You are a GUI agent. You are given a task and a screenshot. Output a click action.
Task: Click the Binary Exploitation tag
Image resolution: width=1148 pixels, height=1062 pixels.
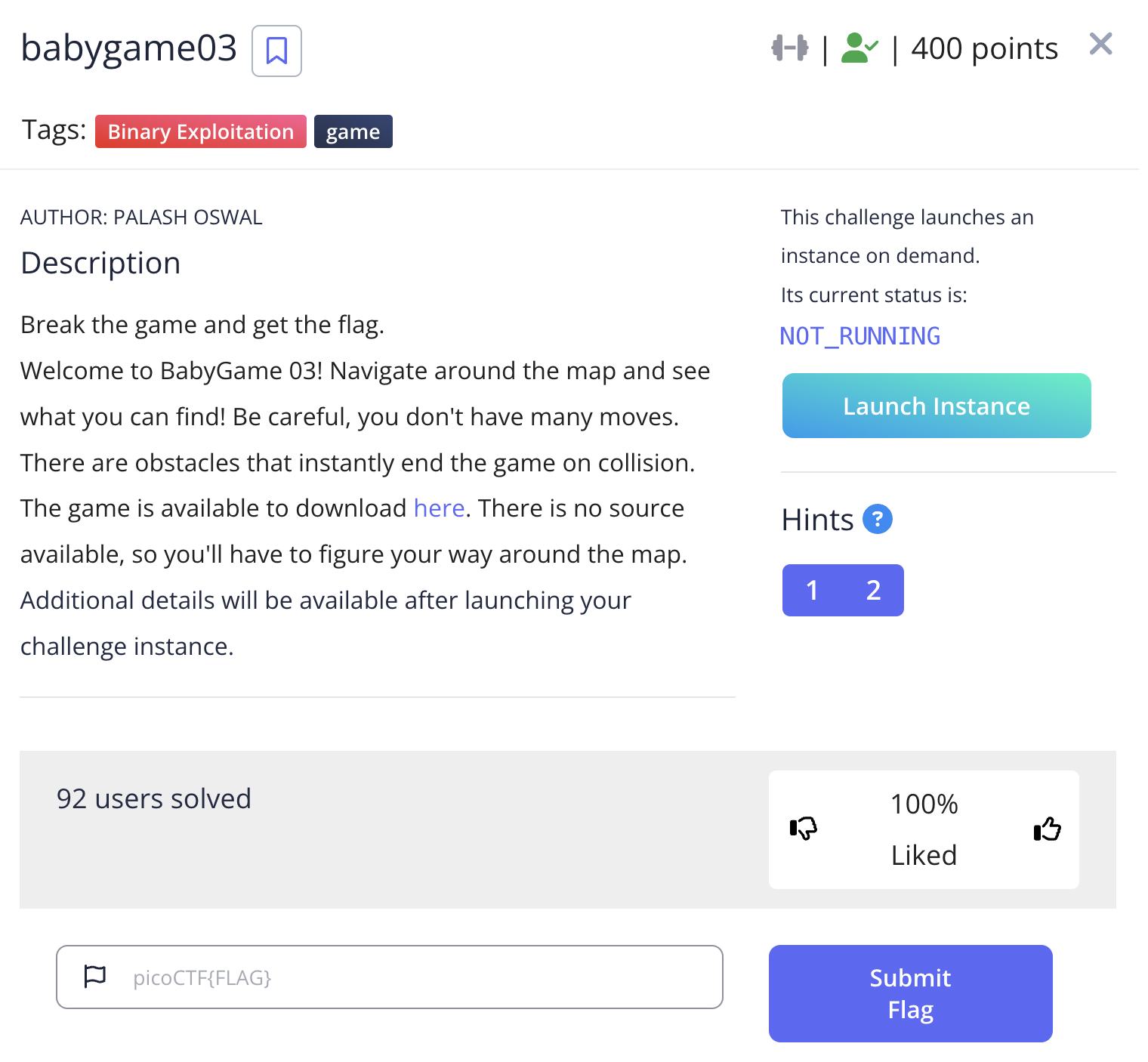(x=200, y=131)
